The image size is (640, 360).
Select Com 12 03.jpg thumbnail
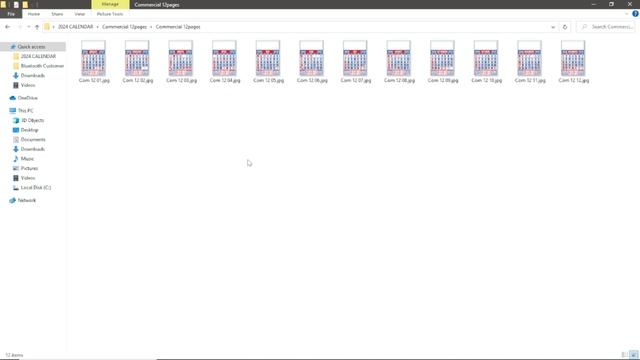(181, 58)
